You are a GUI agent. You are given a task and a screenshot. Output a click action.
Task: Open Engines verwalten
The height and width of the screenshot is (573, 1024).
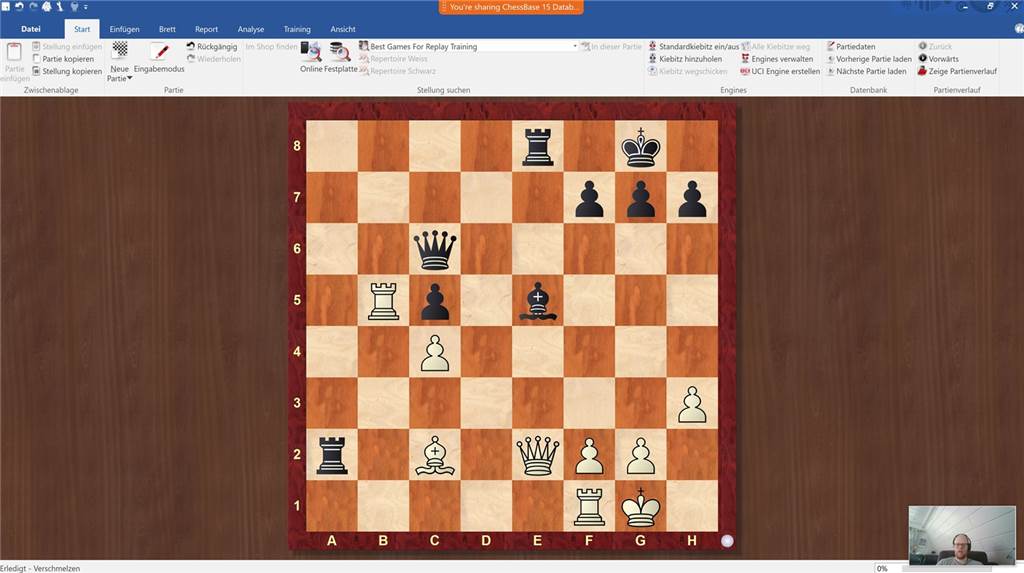pos(776,59)
